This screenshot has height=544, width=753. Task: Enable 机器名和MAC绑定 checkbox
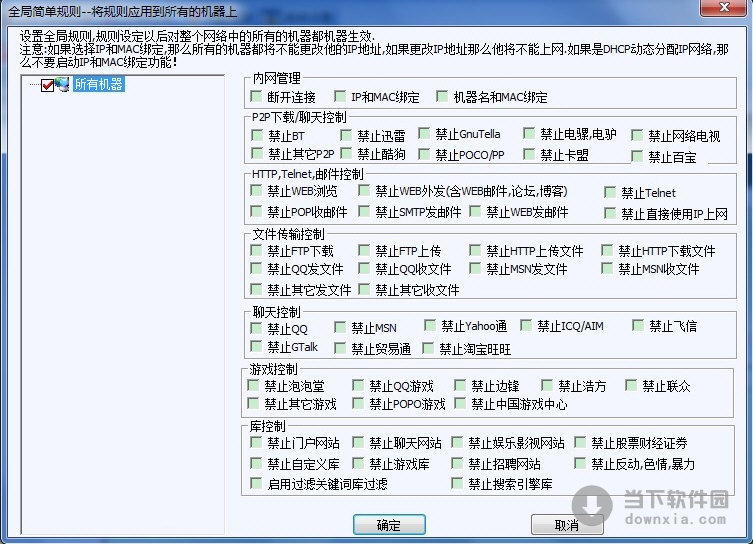pos(442,97)
